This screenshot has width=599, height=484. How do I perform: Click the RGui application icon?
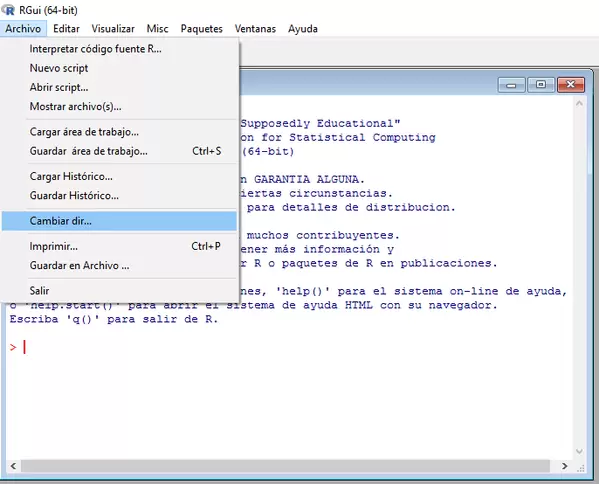click(8, 10)
